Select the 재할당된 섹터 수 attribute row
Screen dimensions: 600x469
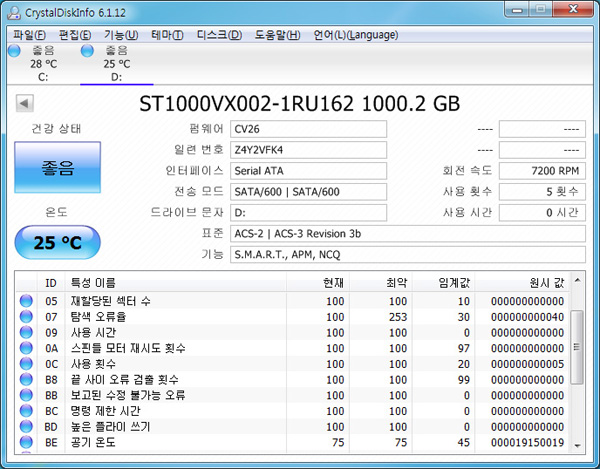click(293, 301)
